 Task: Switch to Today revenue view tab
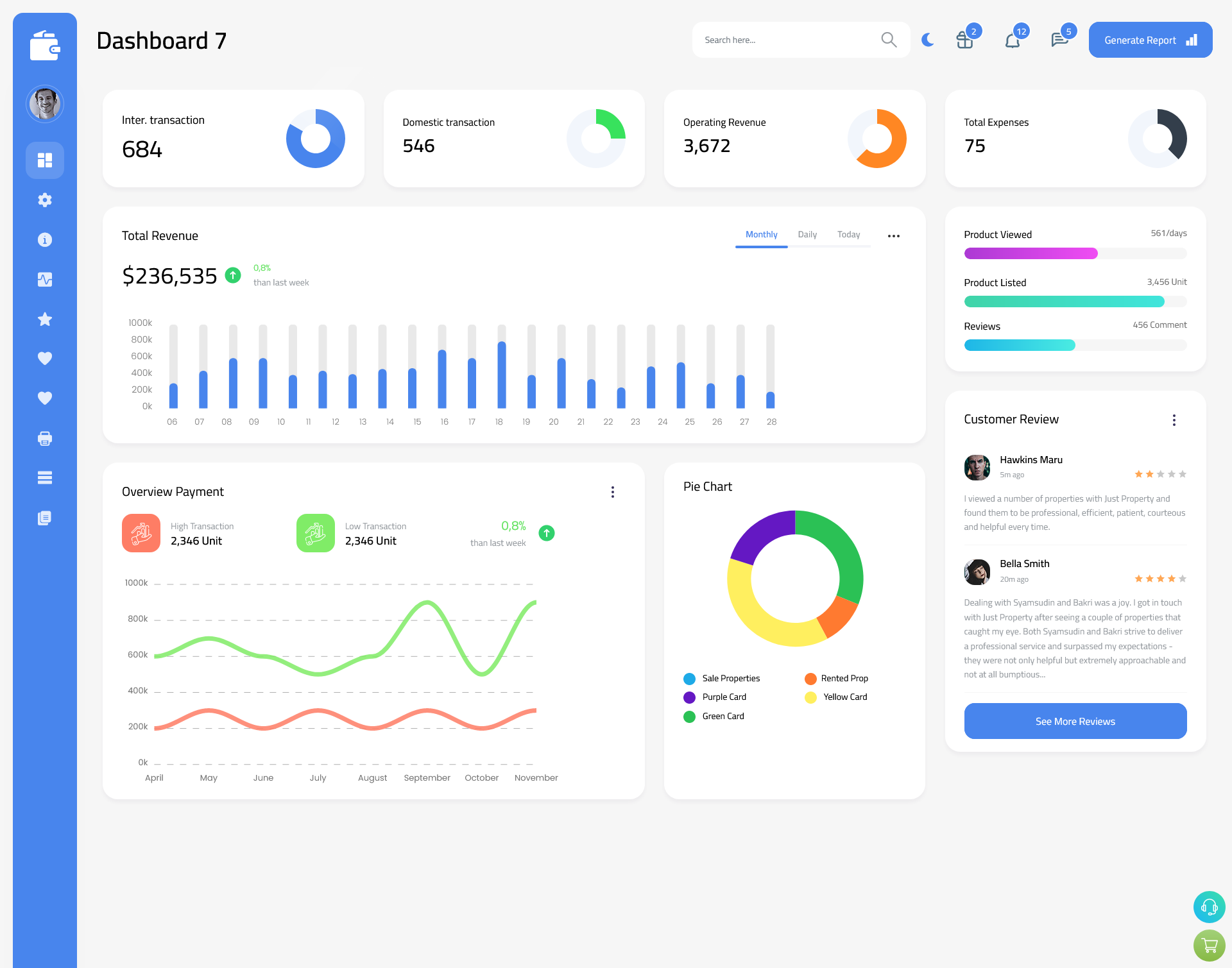click(x=847, y=235)
